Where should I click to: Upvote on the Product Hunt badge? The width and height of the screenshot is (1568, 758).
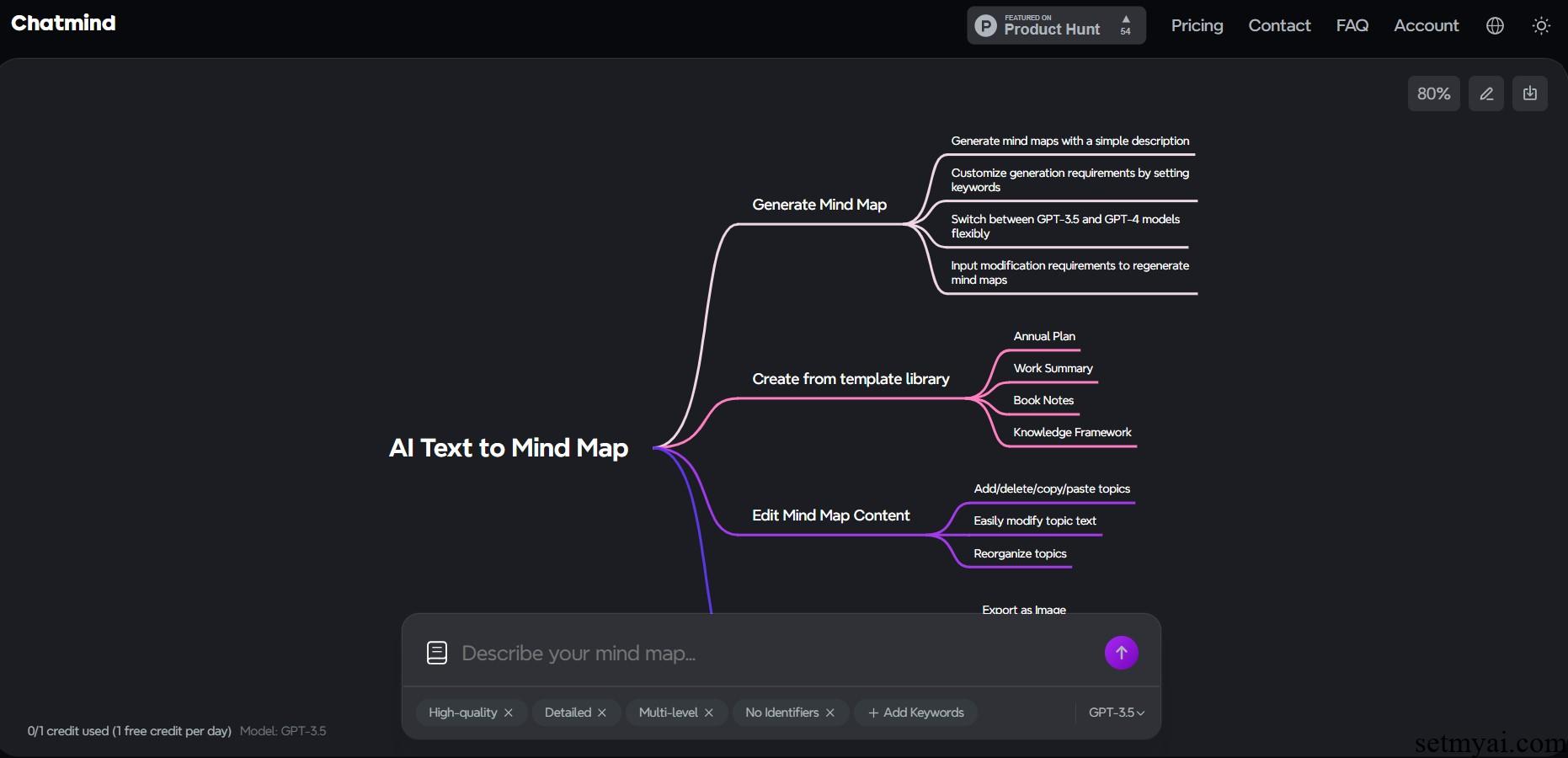[x=1126, y=24]
